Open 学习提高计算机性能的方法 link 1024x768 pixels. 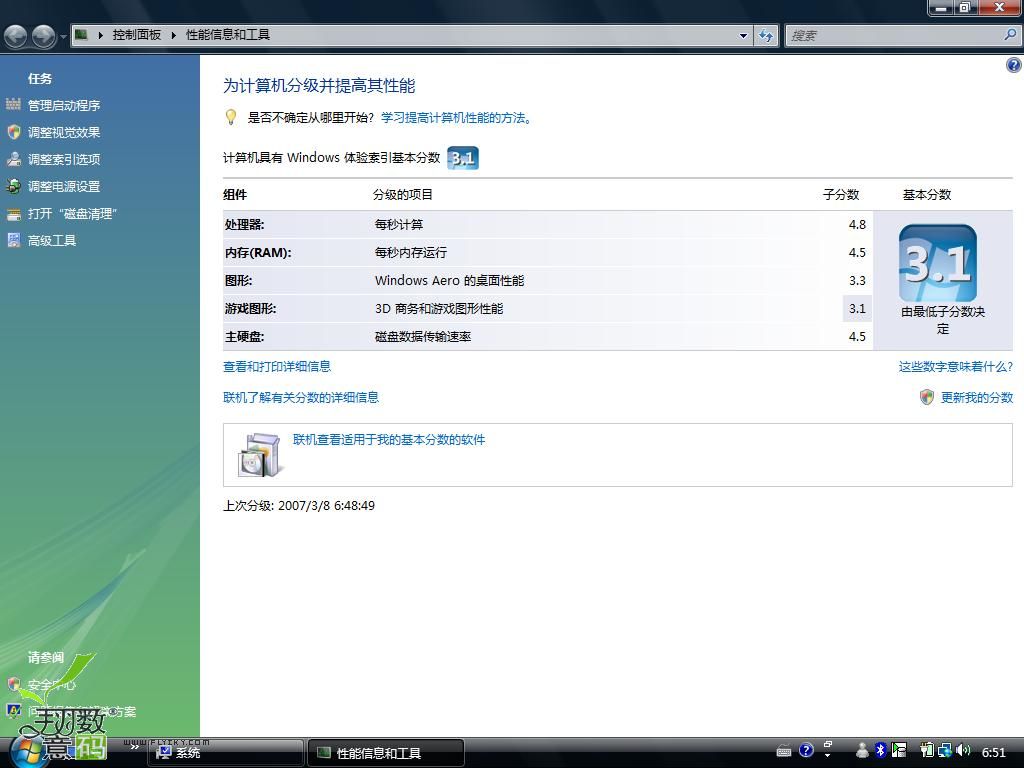[456, 118]
